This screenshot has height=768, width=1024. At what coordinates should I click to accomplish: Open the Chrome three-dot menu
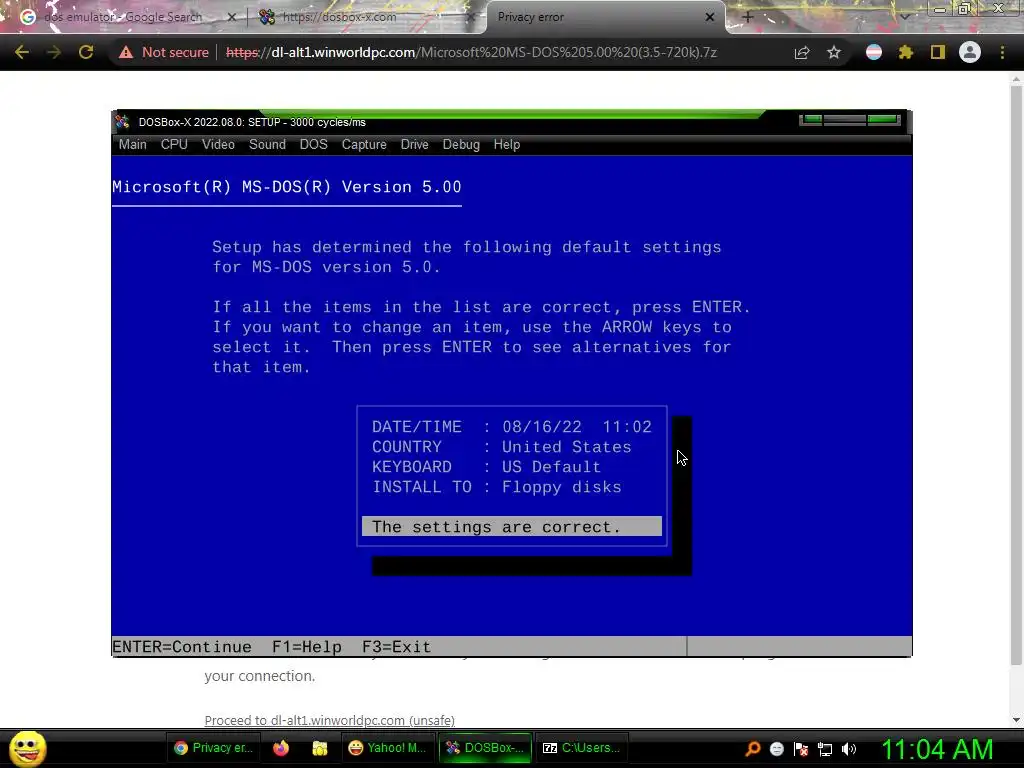tap(1002, 52)
